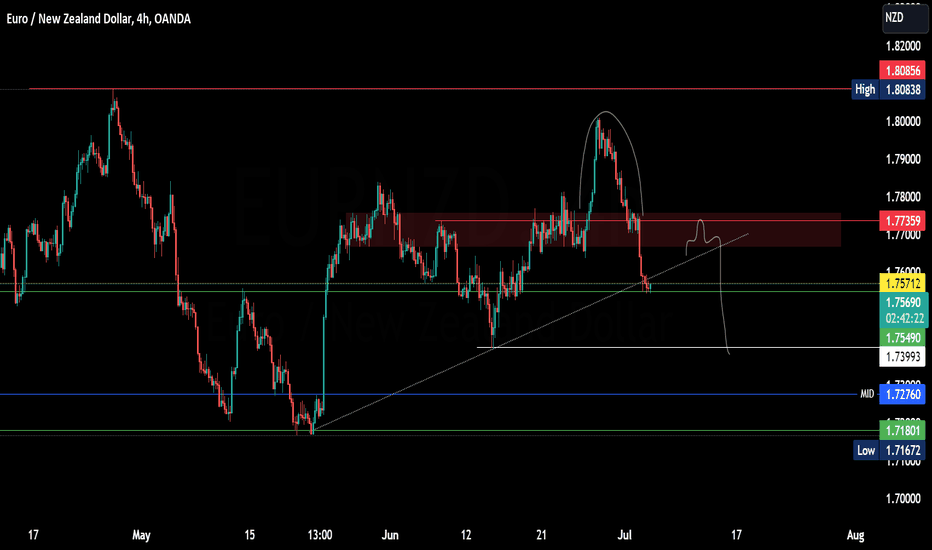Select the 12 date on time axis
Viewport: 932px width, 550px height.
point(466,535)
